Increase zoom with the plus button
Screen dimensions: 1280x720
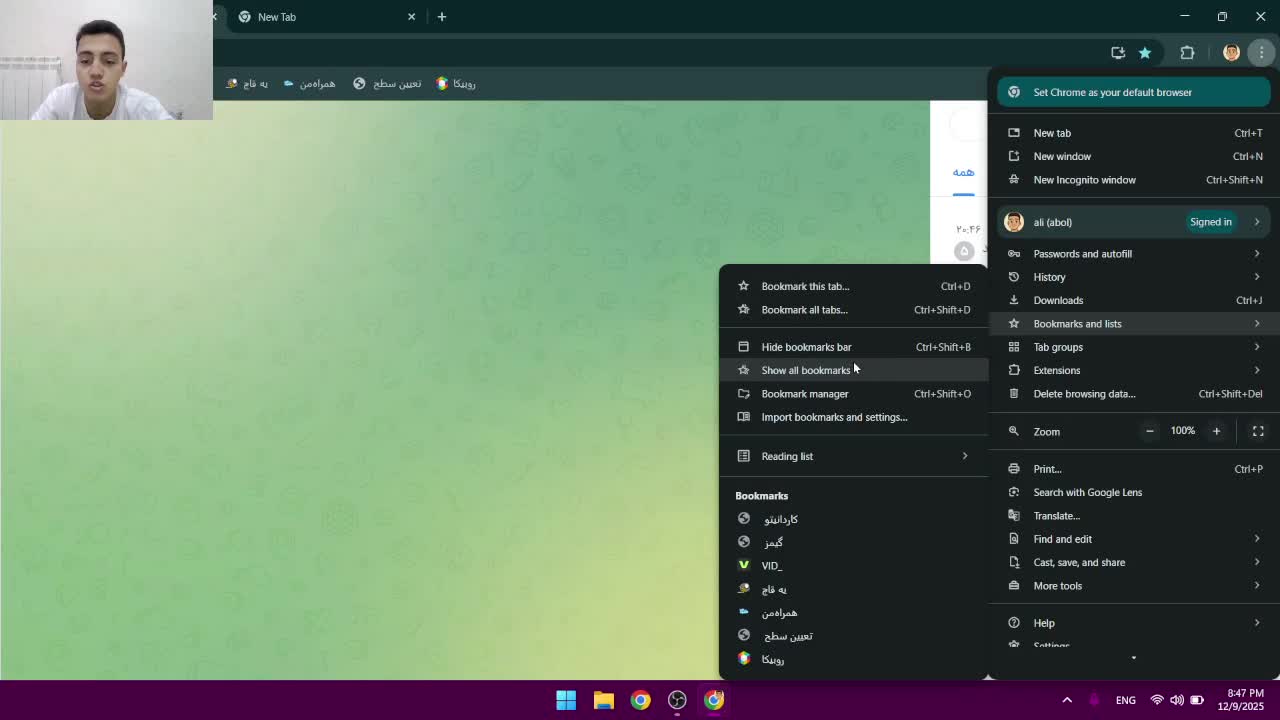(1216, 431)
